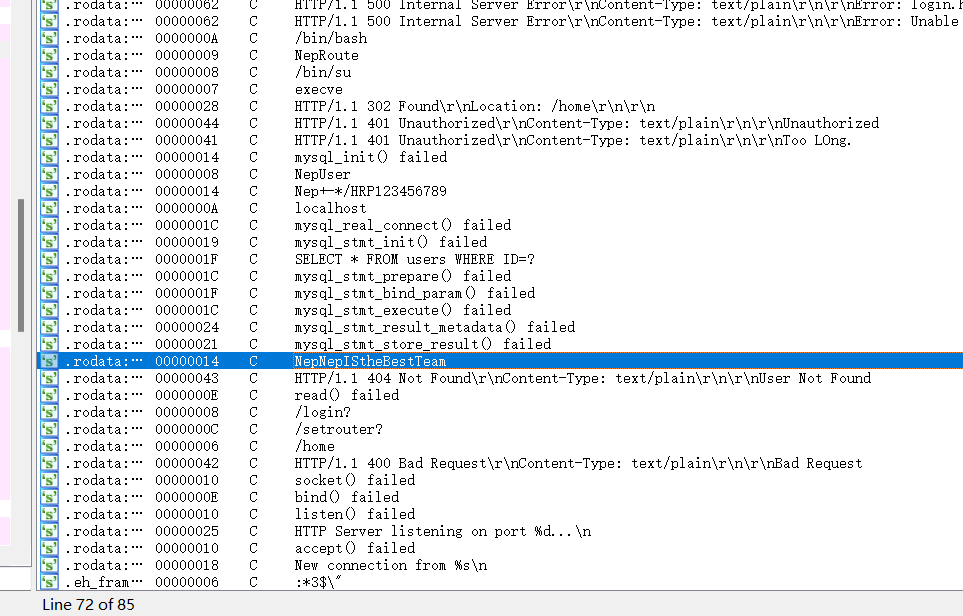963x616 pixels.
Task: Click the string icon for localhost entry
Action: 48,208
